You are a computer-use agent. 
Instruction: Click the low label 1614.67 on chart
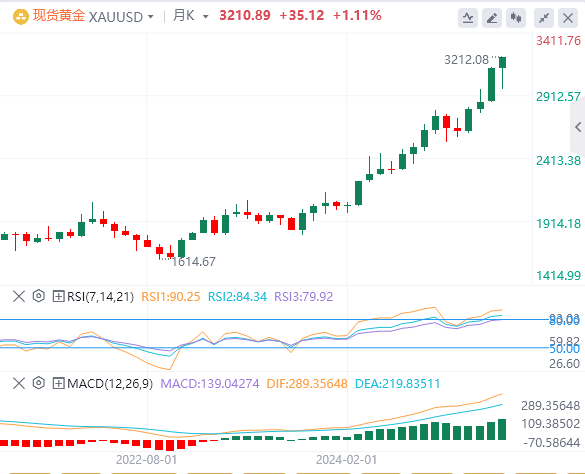click(x=193, y=262)
